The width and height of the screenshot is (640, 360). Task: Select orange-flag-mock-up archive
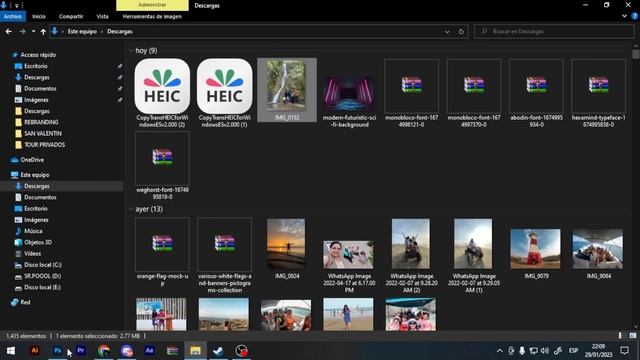(162, 252)
